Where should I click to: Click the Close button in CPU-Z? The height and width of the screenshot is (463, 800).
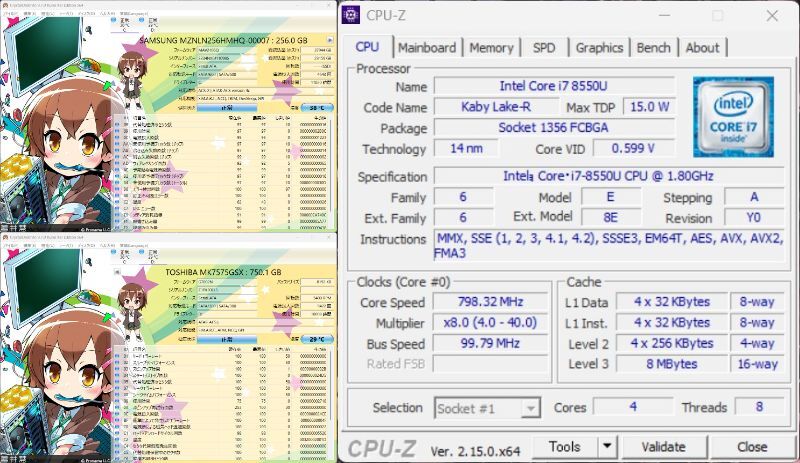click(x=752, y=447)
